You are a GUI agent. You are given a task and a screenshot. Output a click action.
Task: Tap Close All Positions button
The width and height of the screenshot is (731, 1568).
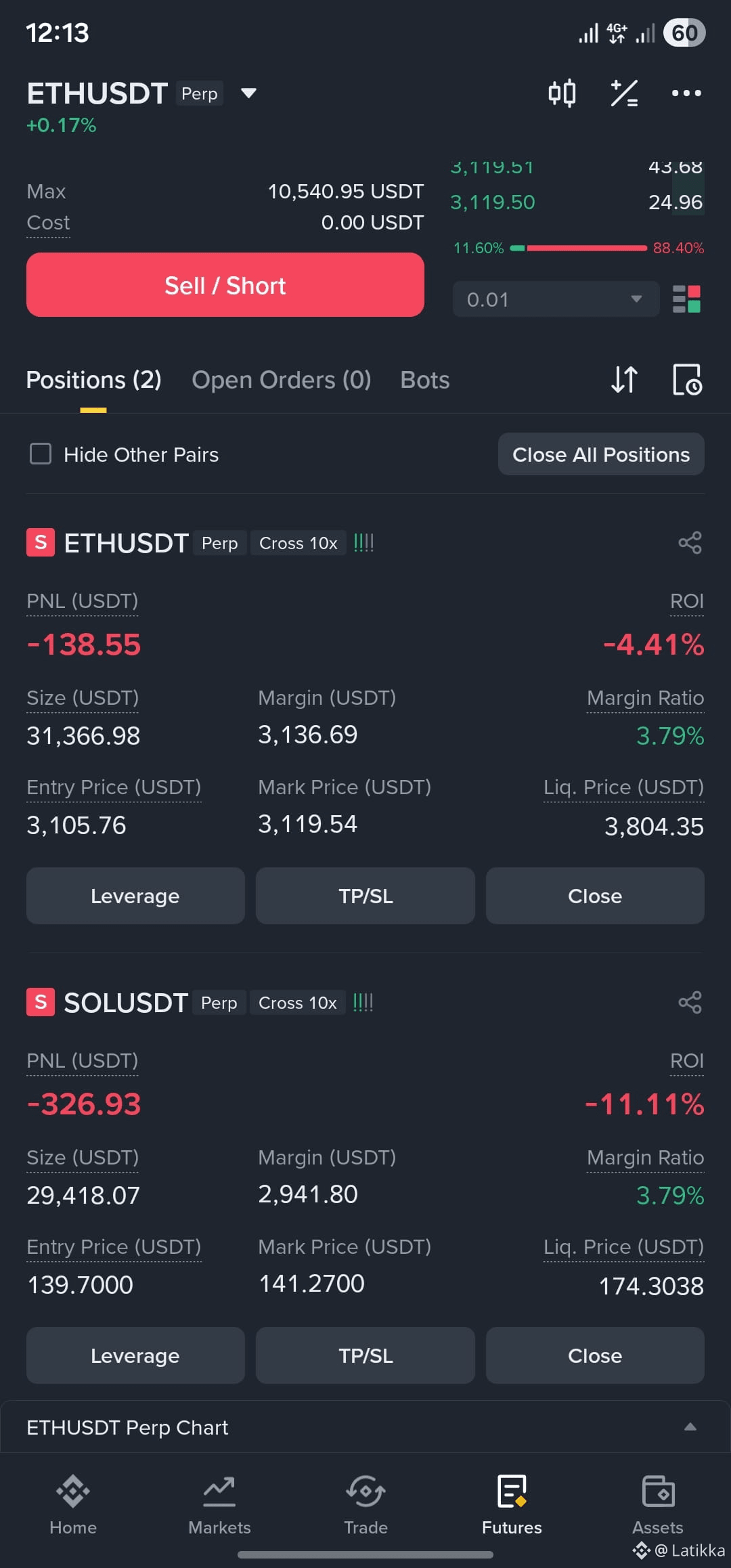601,454
